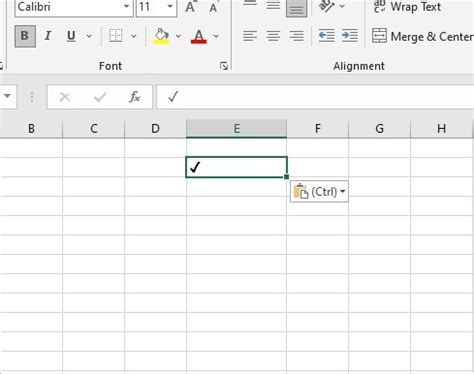Apply Underline formatting

[x=71, y=36]
